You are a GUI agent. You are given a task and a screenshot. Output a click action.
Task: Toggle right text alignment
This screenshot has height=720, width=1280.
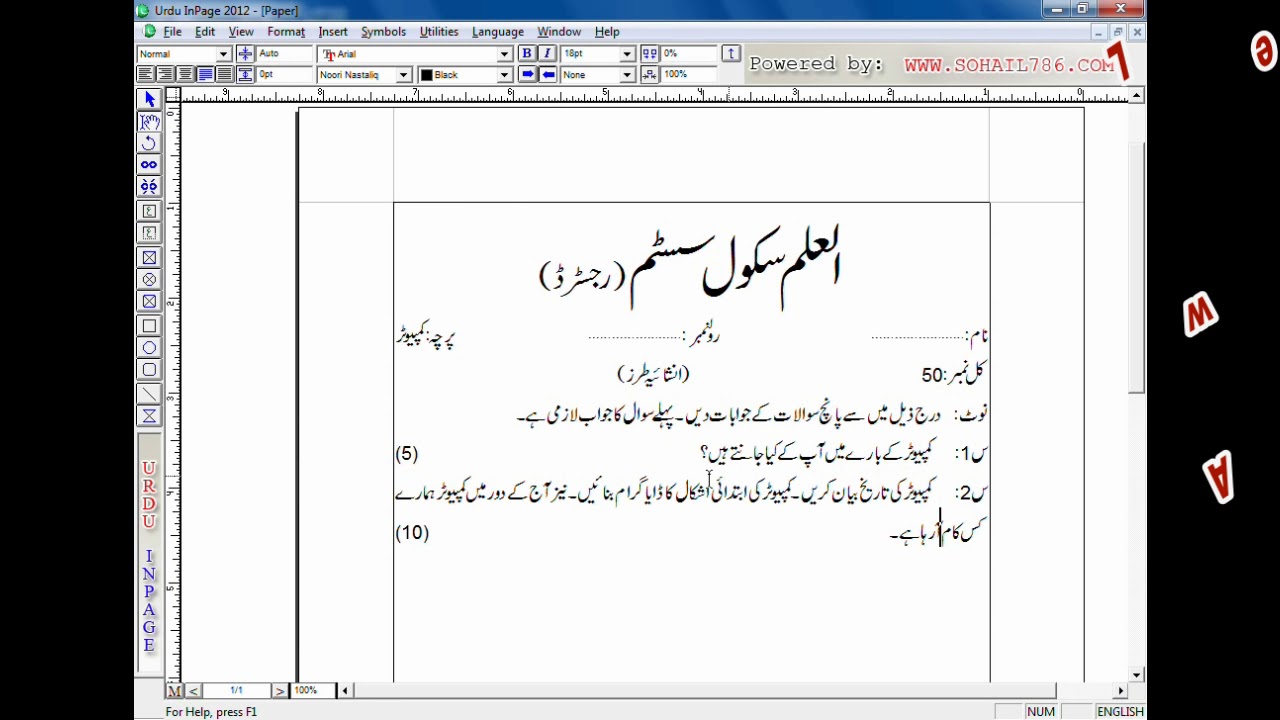(x=185, y=75)
